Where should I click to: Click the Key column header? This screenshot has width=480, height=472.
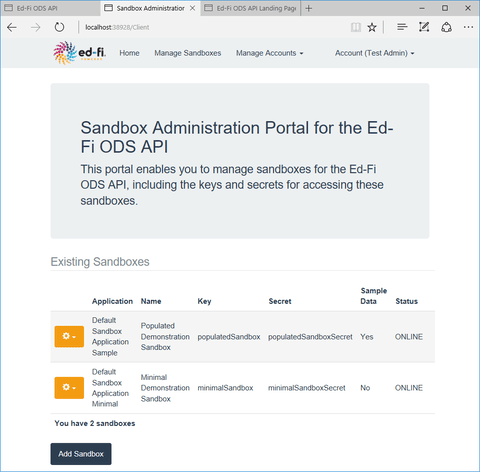(204, 301)
